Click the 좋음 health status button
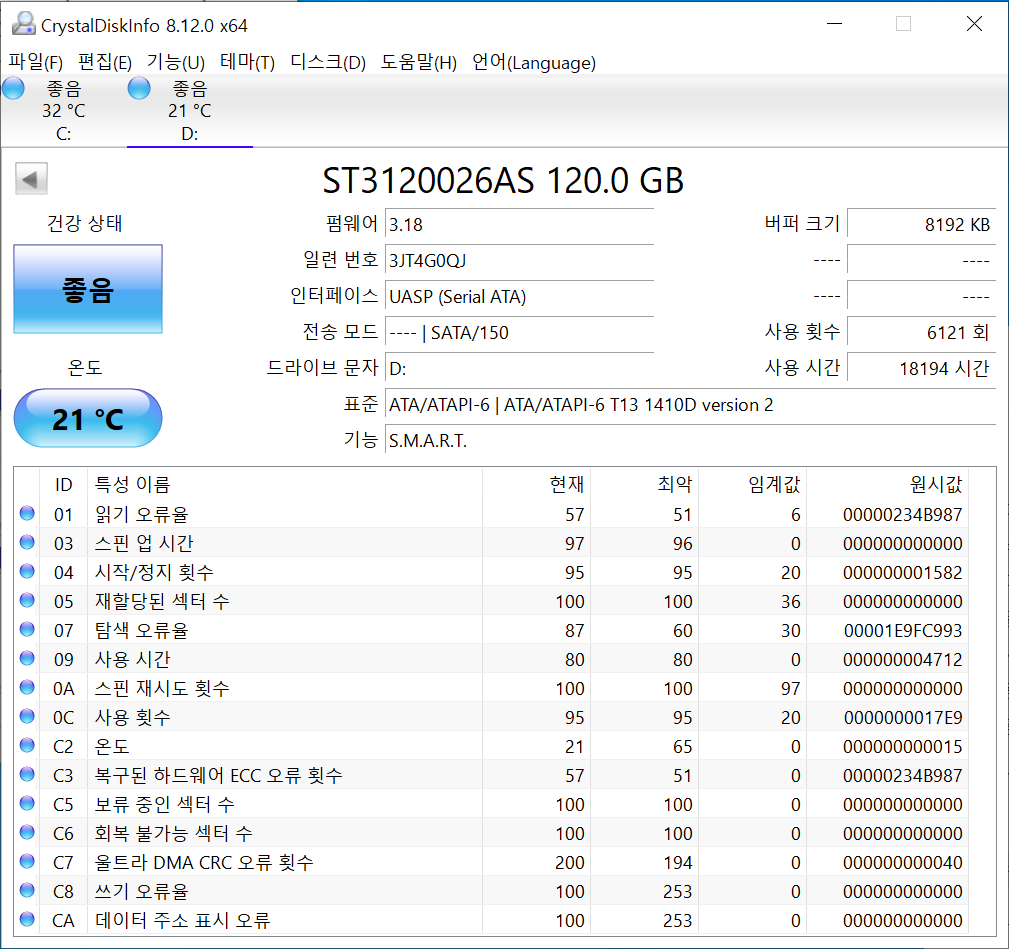The height and width of the screenshot is (949, 1009). [88, 289]
